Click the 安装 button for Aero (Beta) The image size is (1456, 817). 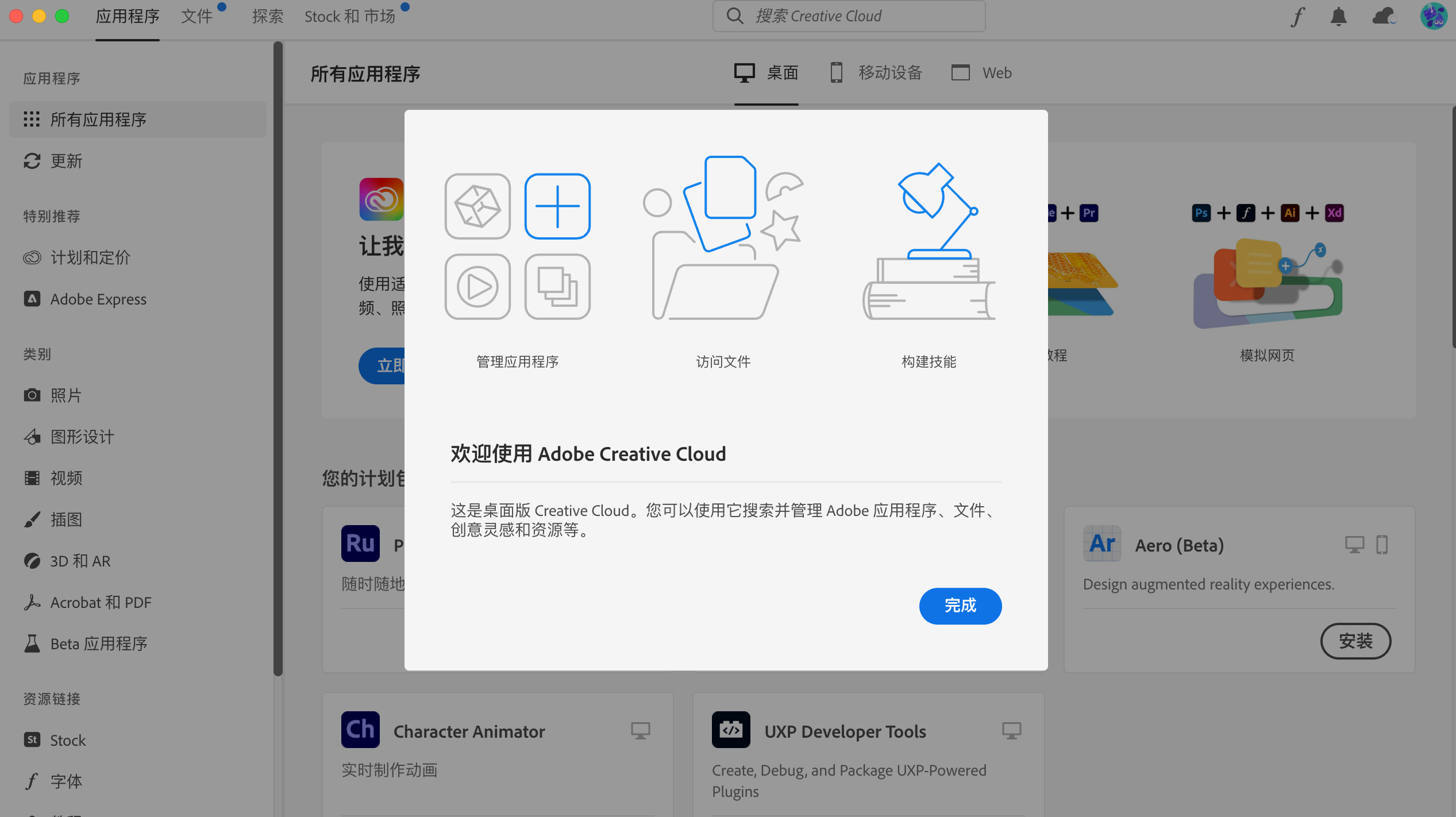[1355, 641]
